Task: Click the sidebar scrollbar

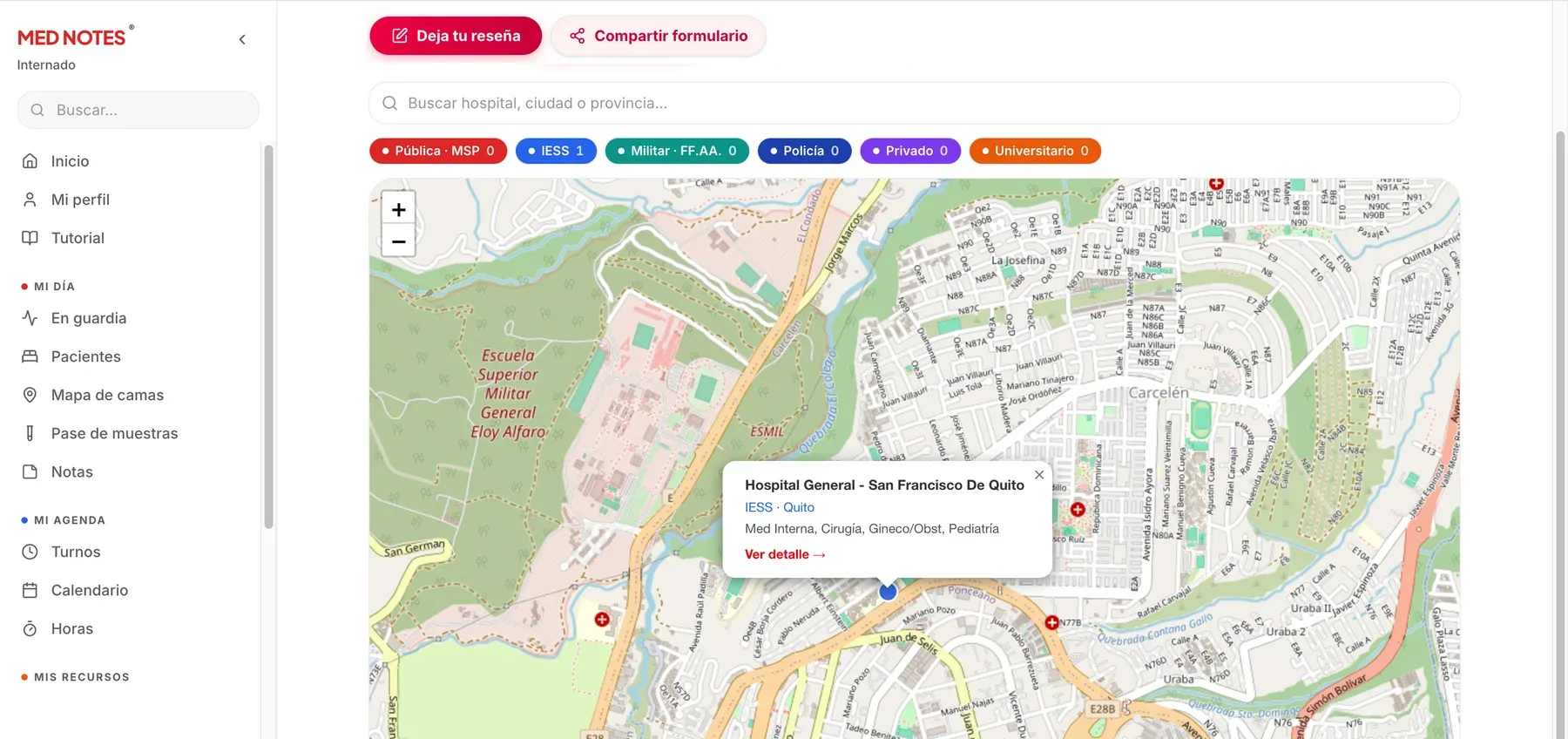Action: 268,336
